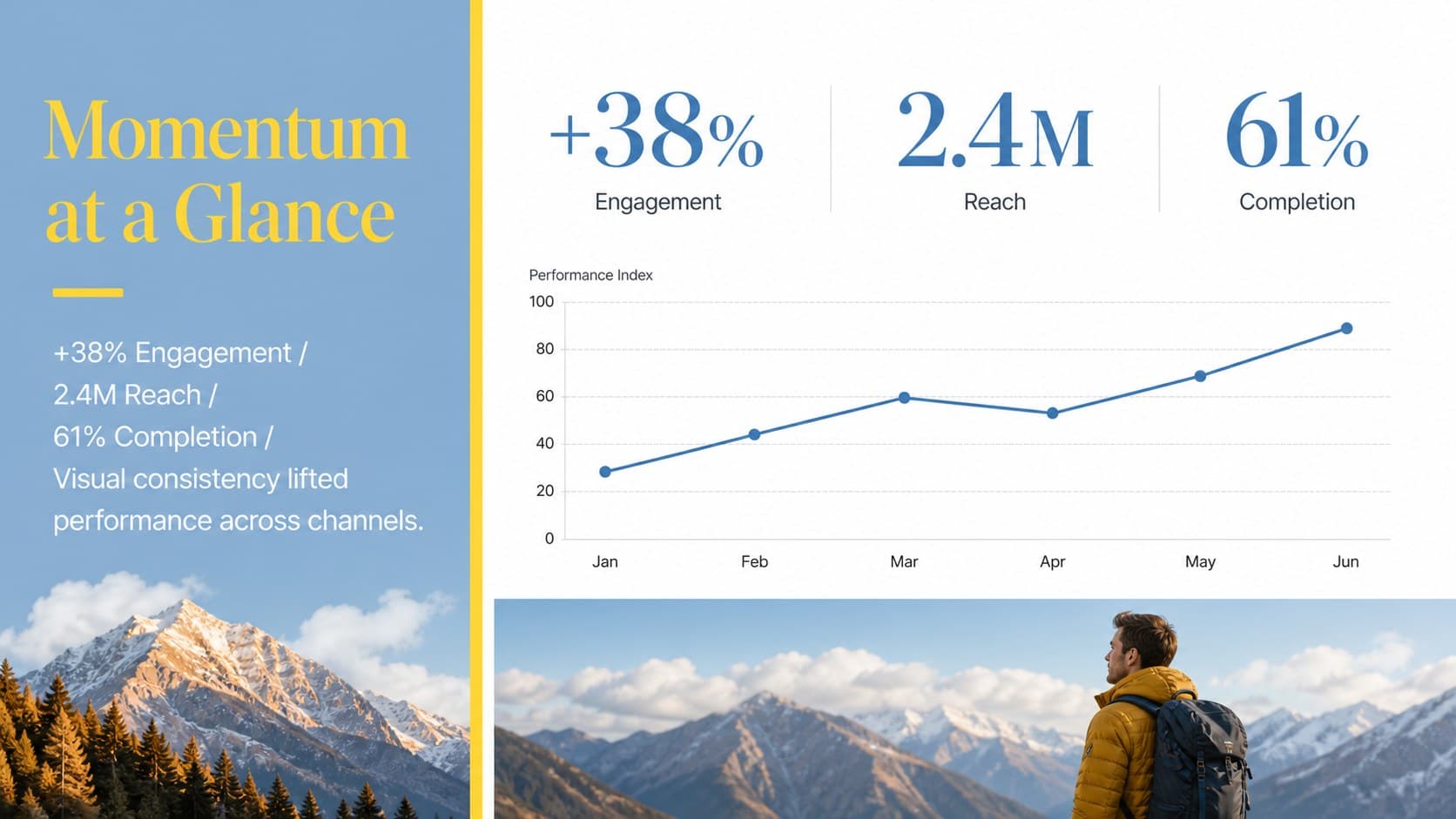
Task: Click the Apr data point on chart
Action: click(x=1053, y=413)
